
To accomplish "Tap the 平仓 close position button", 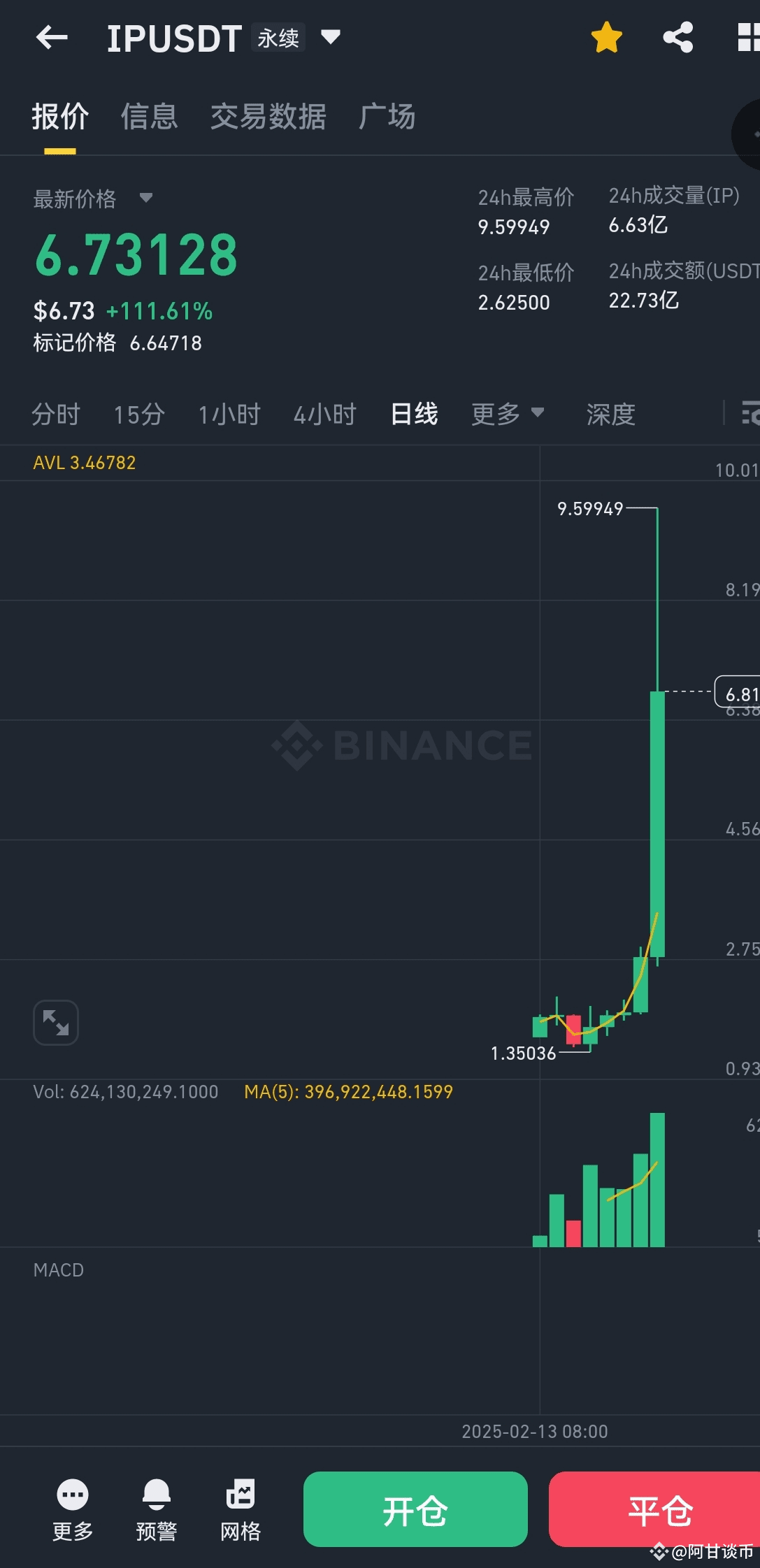I will pyautogui.click(x=660, y=1509).
